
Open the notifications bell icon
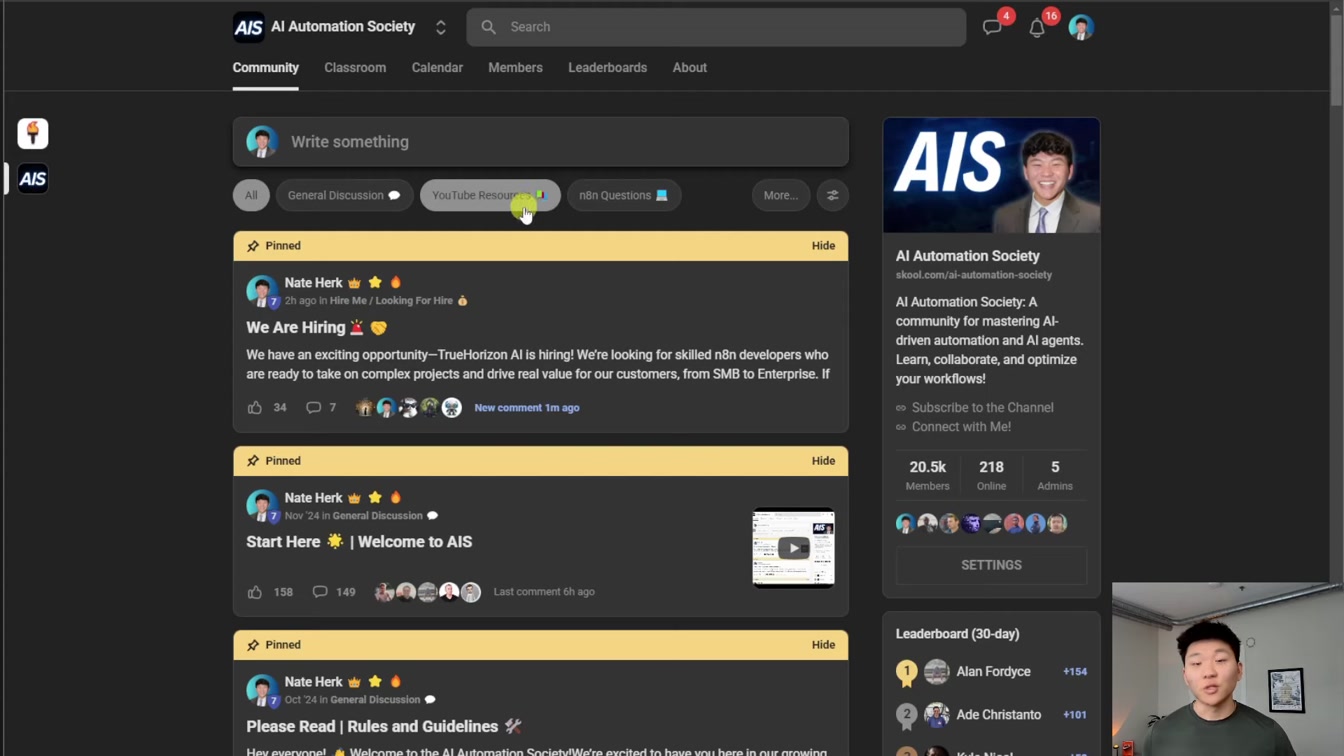coord(1037,28)
